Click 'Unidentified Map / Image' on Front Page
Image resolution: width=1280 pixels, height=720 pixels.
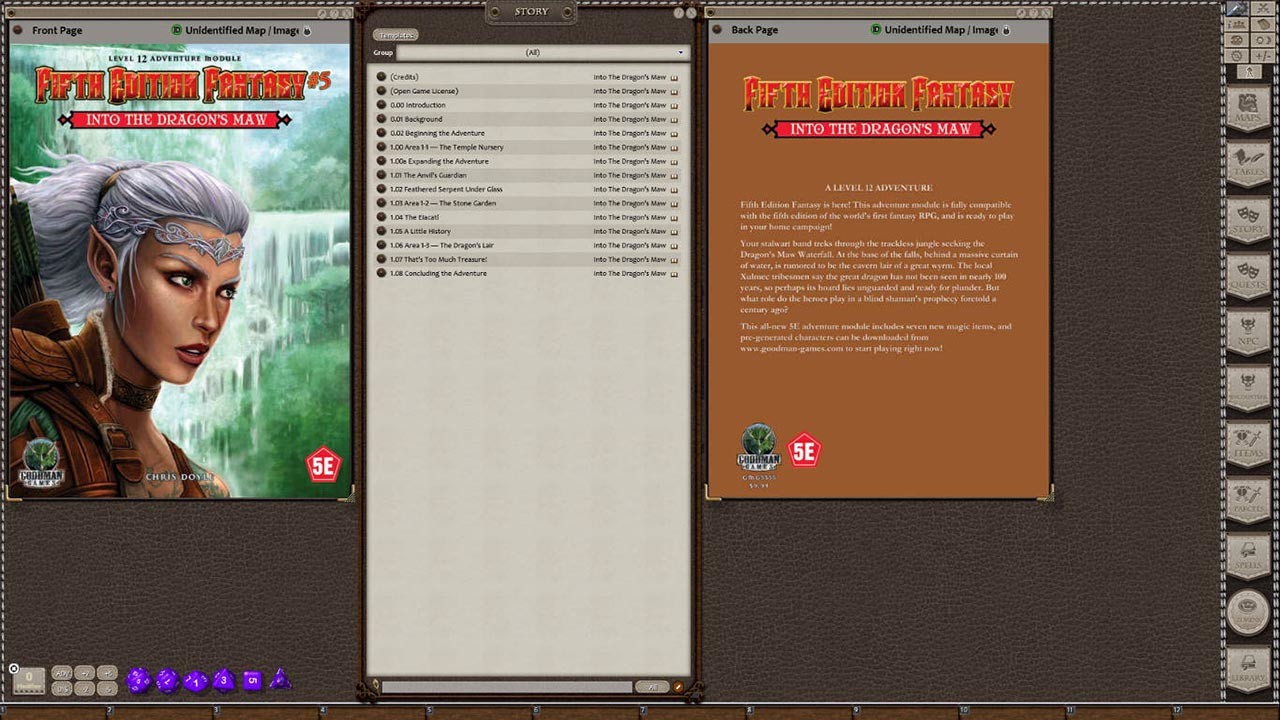click(x=242, y=30)
